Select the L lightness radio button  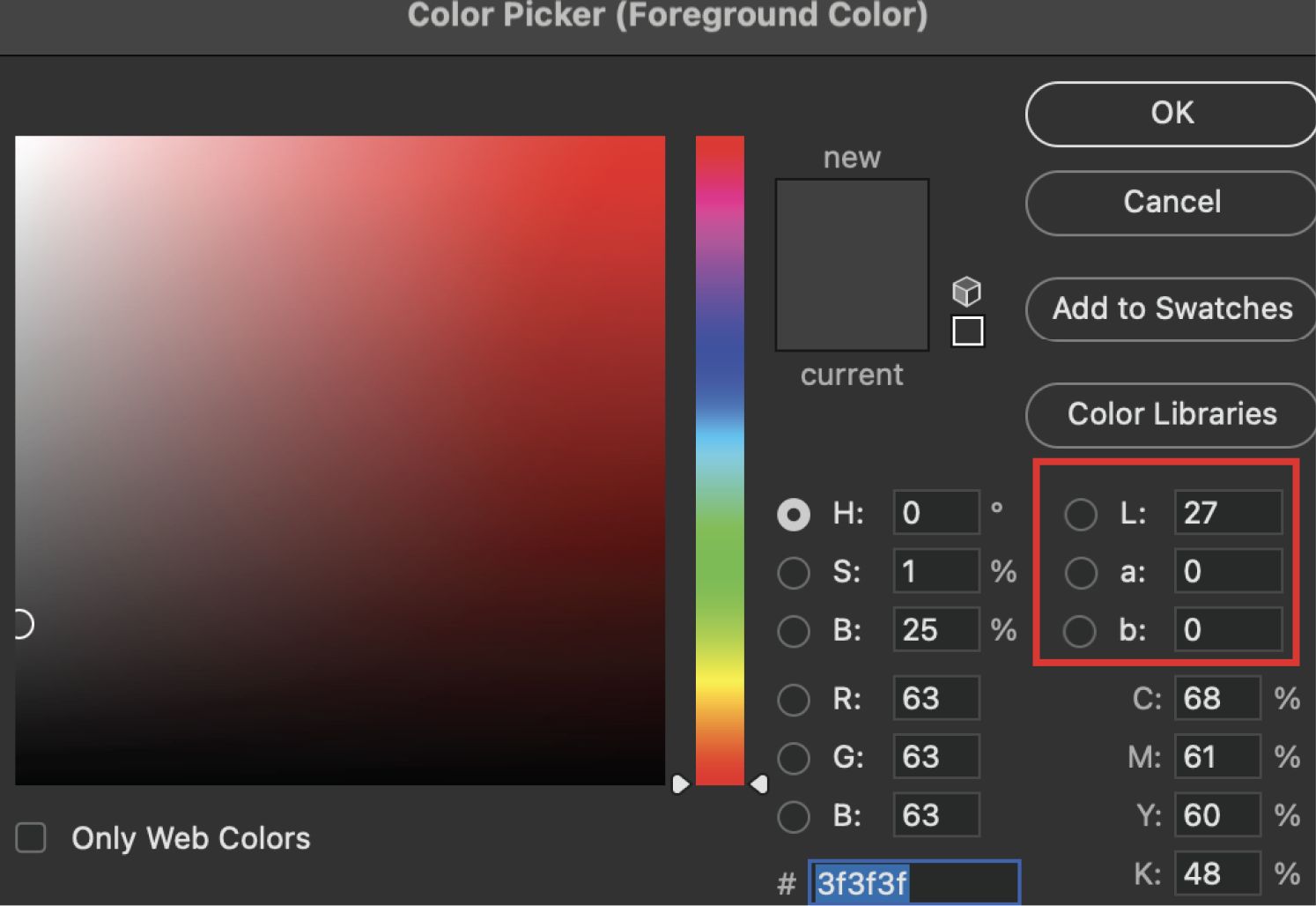point(1081,514)
